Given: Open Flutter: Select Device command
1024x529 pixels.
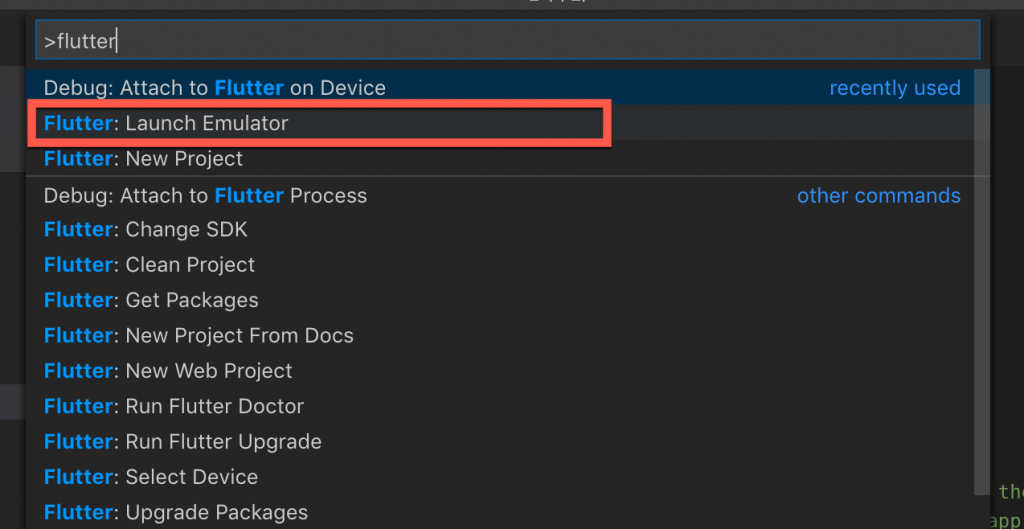Looking at the screenshot, I should click(x=151, y=477).
